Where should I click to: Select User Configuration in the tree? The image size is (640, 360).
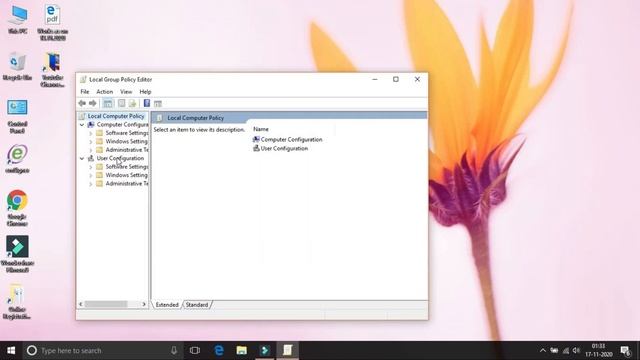tap(120, 158)
